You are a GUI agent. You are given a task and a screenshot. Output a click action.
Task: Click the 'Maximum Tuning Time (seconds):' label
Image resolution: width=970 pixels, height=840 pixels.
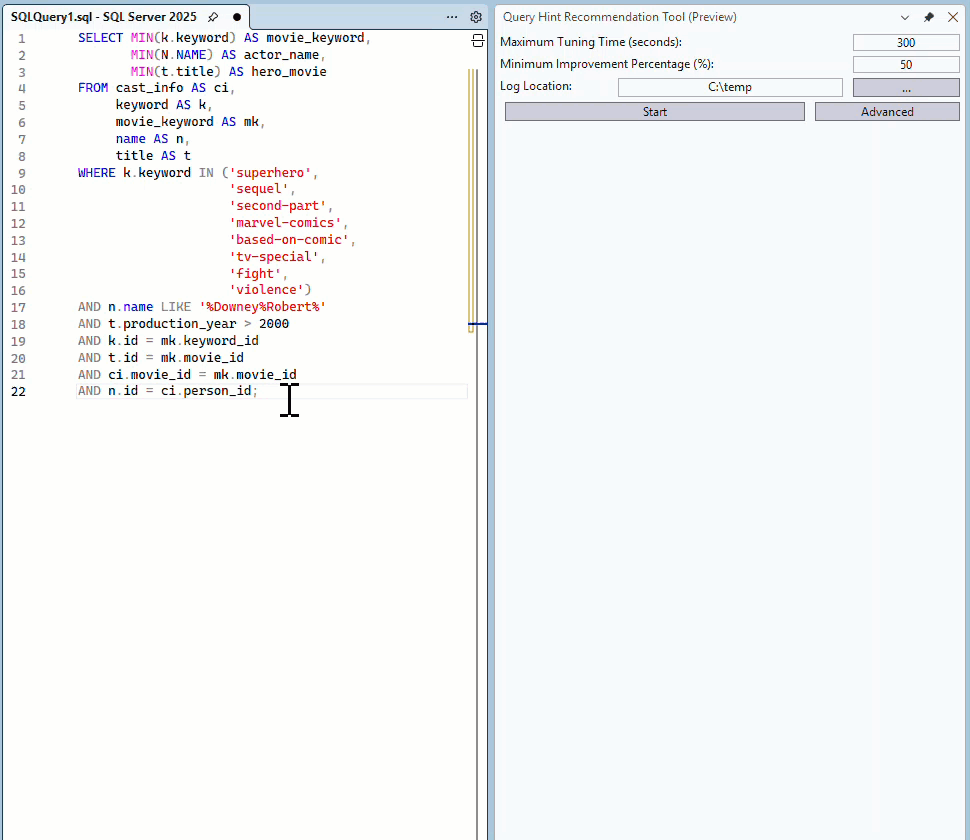[x=591, y=42]
